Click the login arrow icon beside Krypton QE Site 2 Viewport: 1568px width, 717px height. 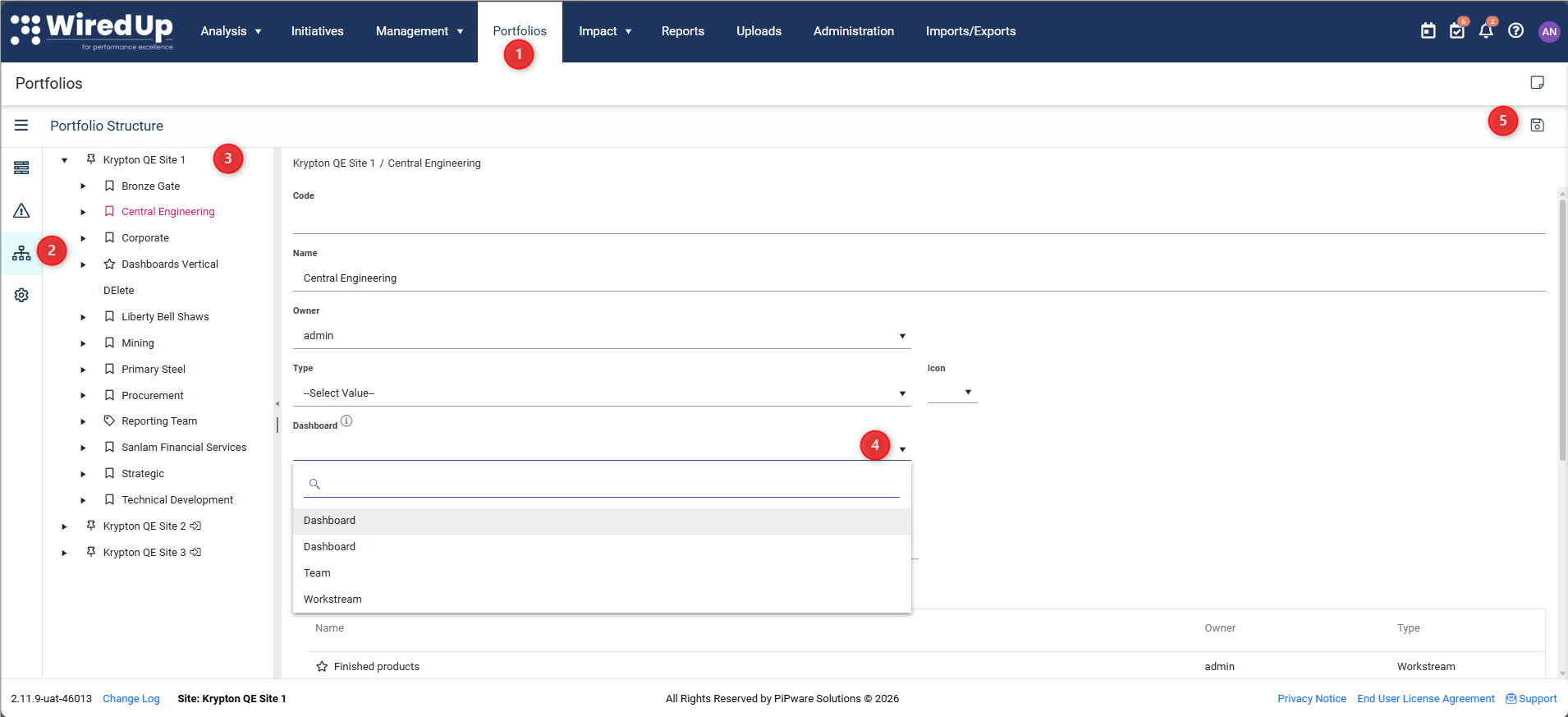[195, 526]
